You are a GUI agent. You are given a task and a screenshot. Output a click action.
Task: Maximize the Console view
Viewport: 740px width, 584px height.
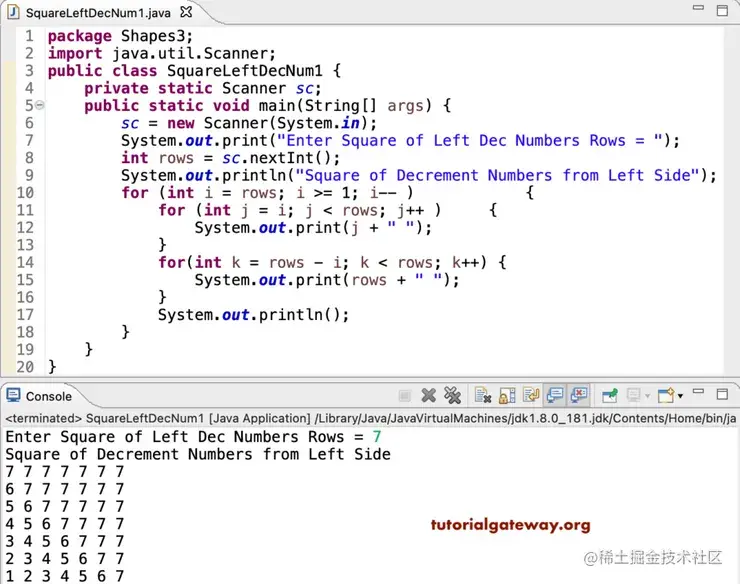pyautogui.click(x=722, y=394)
